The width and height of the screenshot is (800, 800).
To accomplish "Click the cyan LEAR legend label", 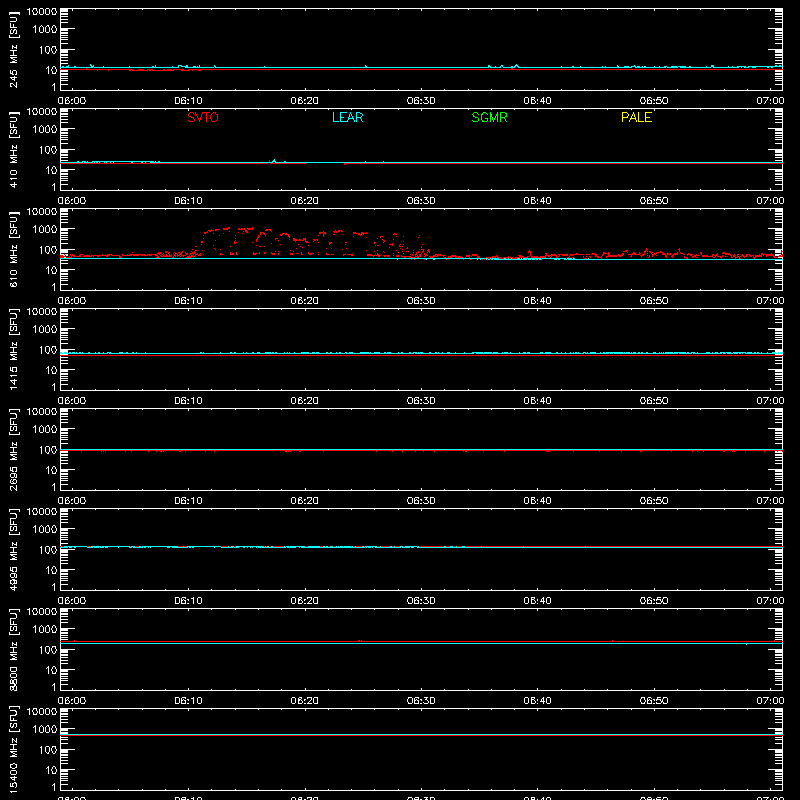I will coord(347,117).
